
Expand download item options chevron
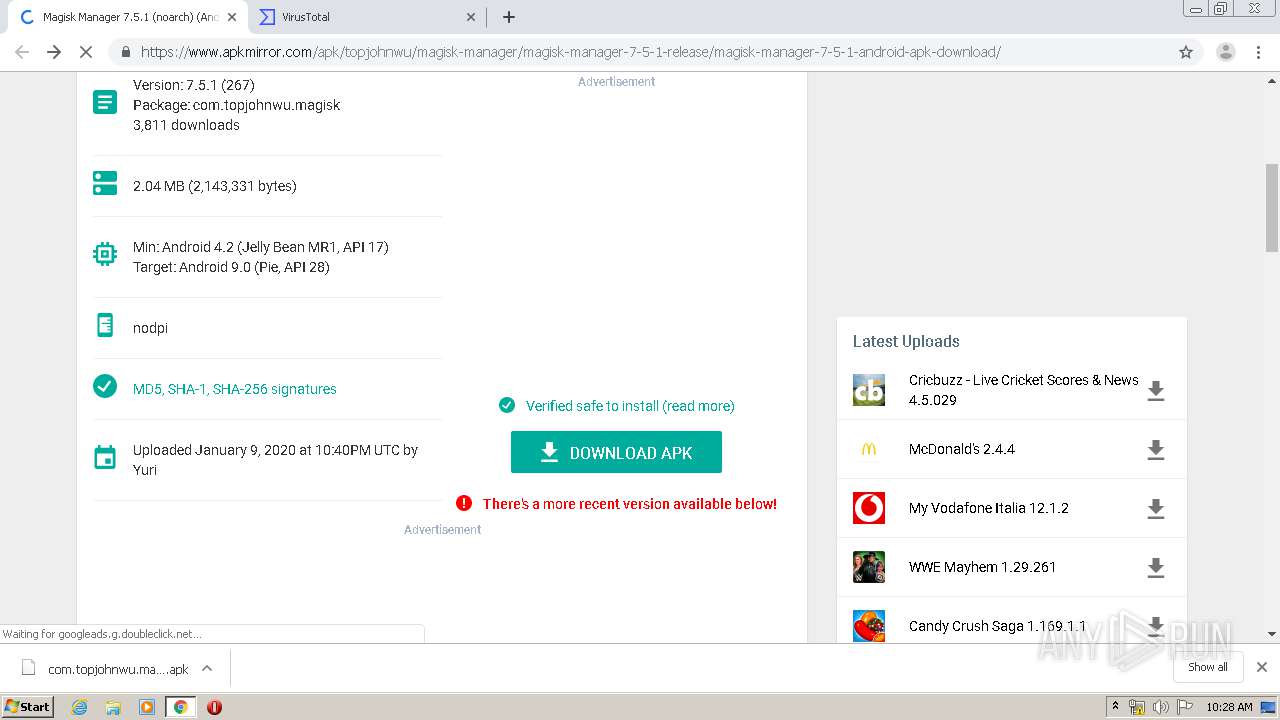207,668
